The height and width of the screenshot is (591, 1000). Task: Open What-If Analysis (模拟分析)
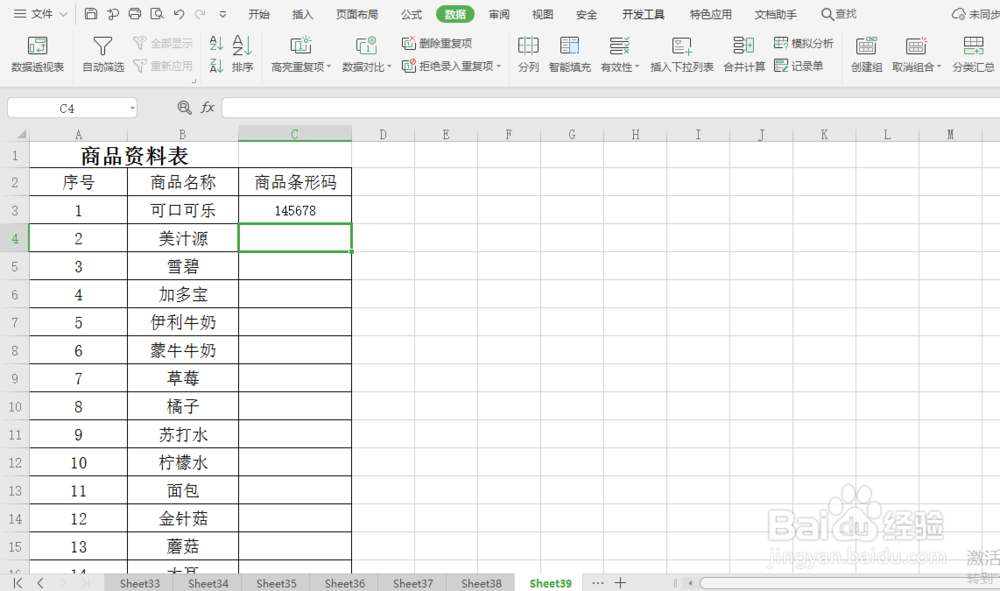[806, 44]
